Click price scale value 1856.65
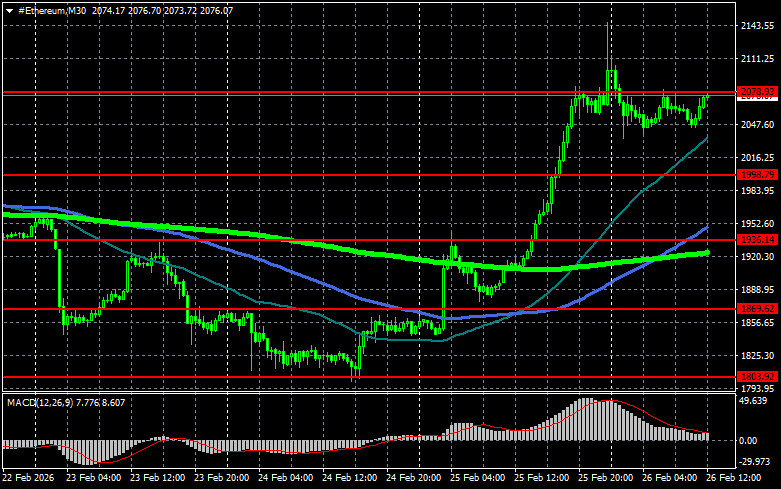This screenshot has height=489, width=781. pos(757,323)
